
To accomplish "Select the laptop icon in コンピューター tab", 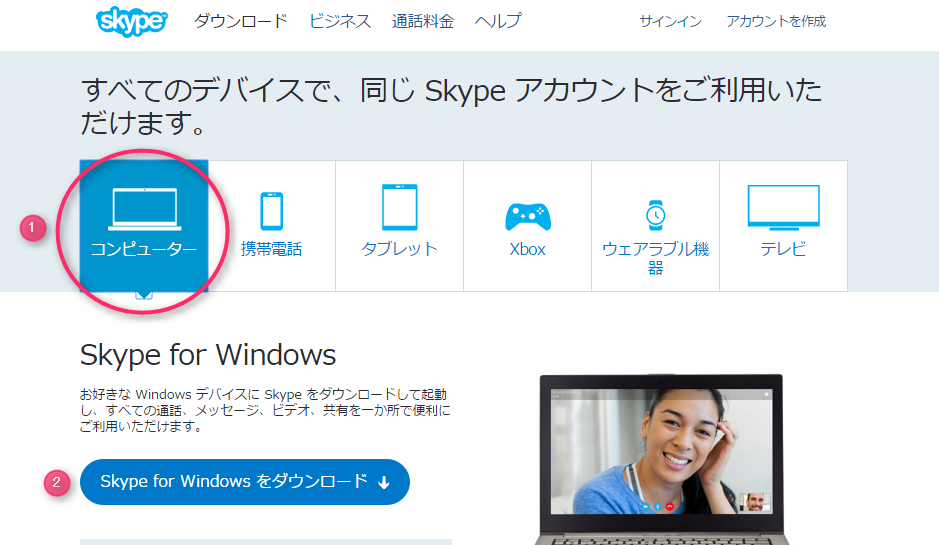I will pyautogui.click(x=144, y=209).
